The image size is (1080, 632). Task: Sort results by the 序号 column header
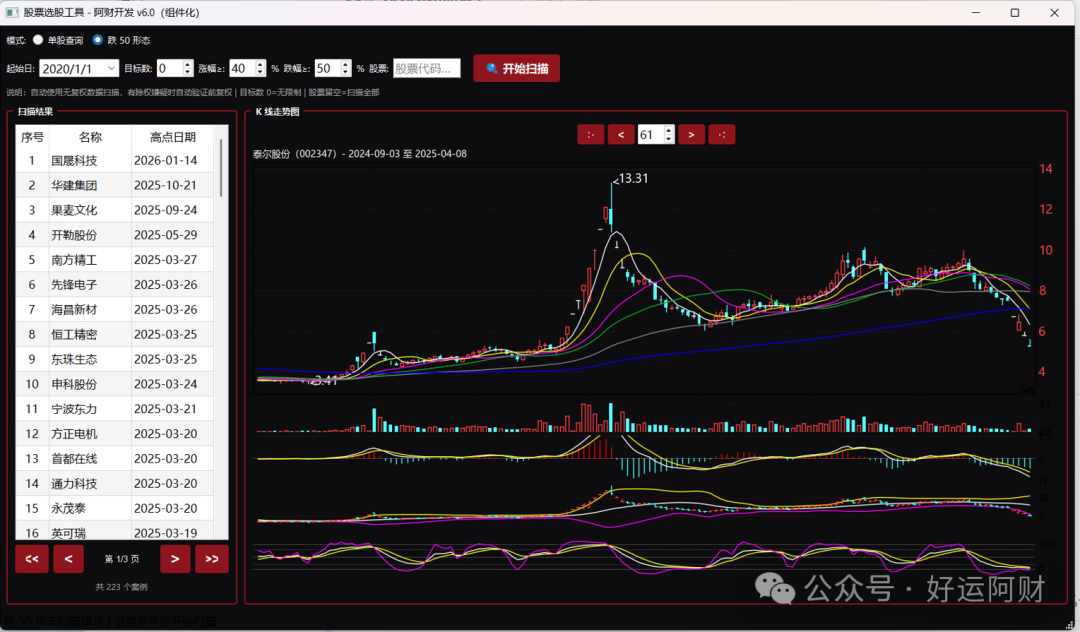click(x=32, y=137)
